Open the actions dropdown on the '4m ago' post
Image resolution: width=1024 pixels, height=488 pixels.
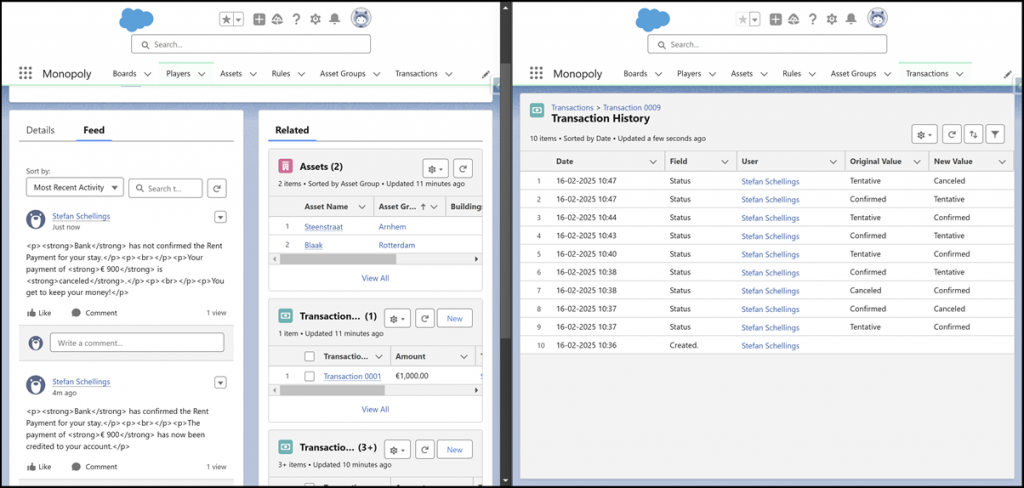221,382
